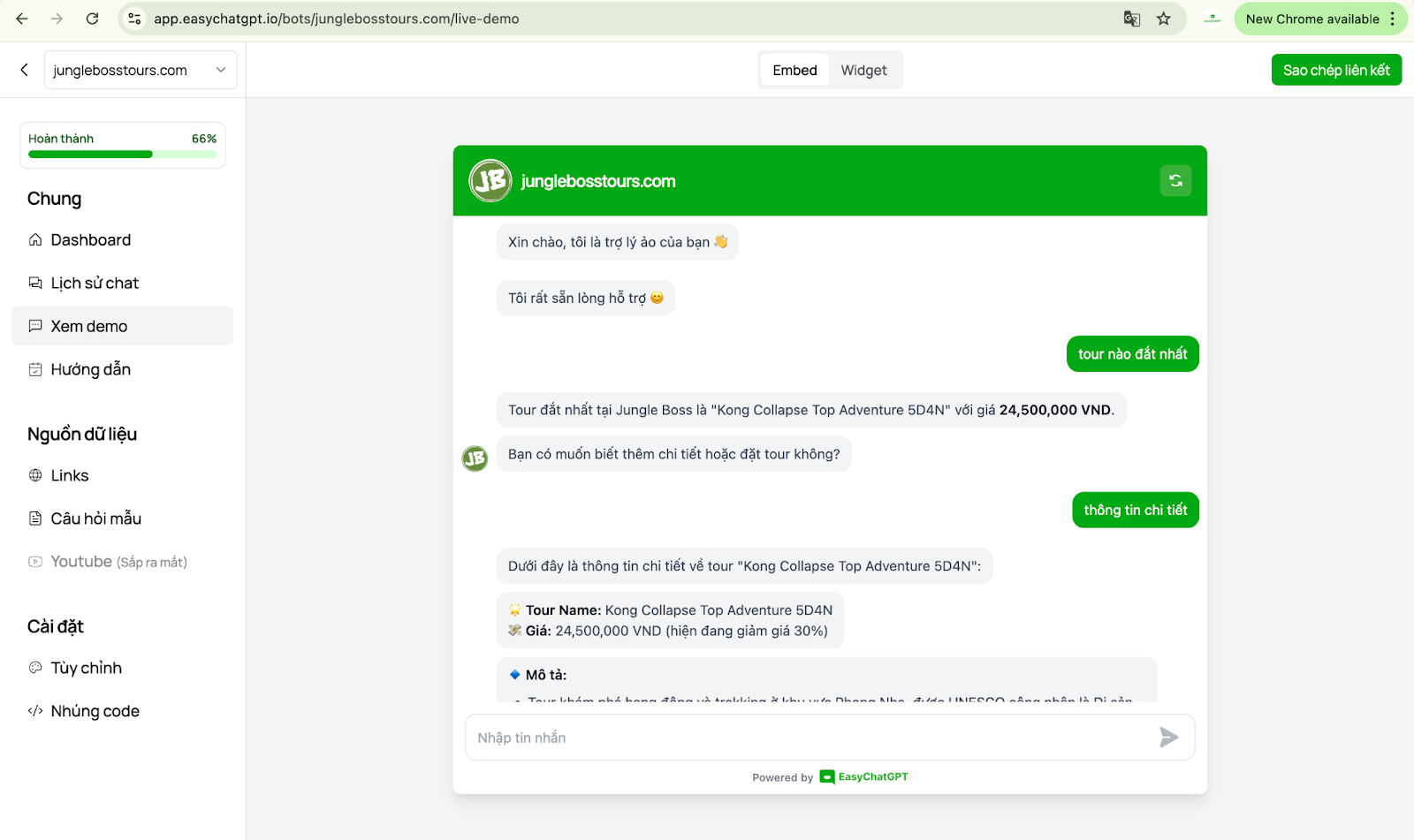Click Sao chép liên kết button

click(1336, 70)
